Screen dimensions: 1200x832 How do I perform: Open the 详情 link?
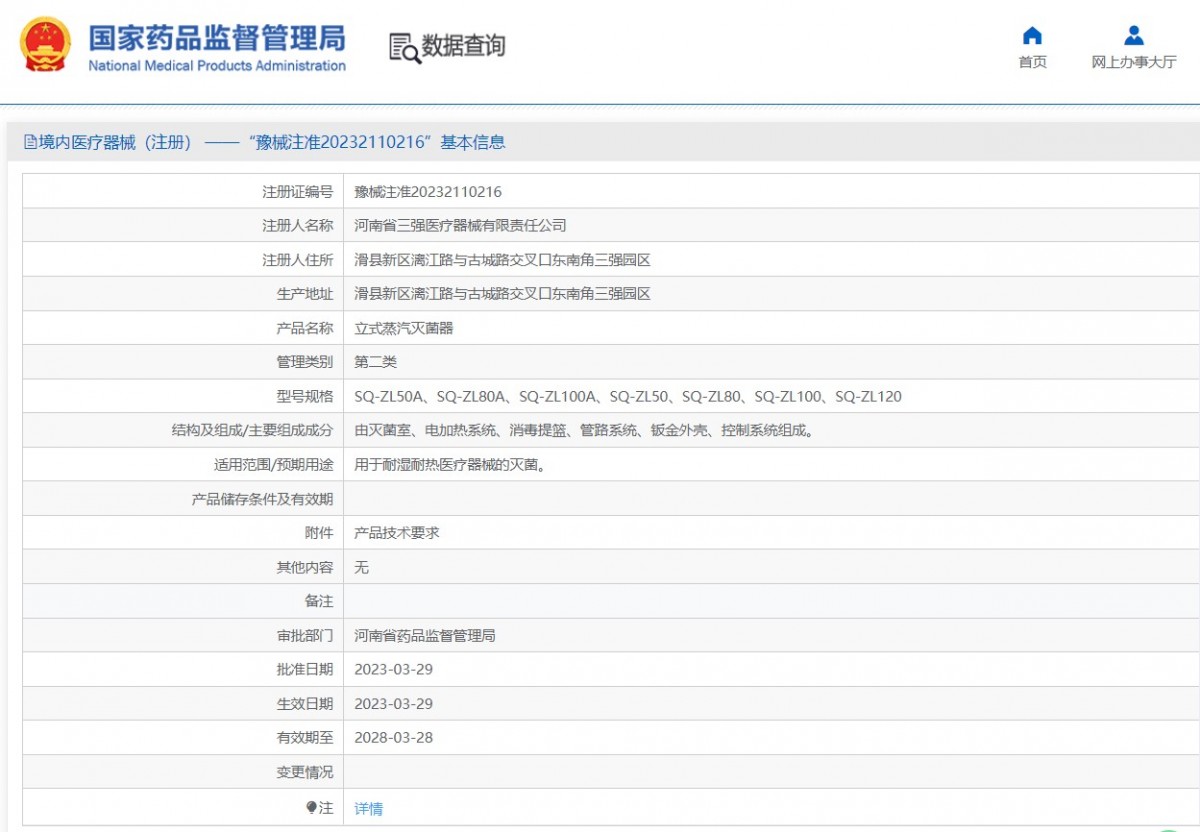pos(369,808)
